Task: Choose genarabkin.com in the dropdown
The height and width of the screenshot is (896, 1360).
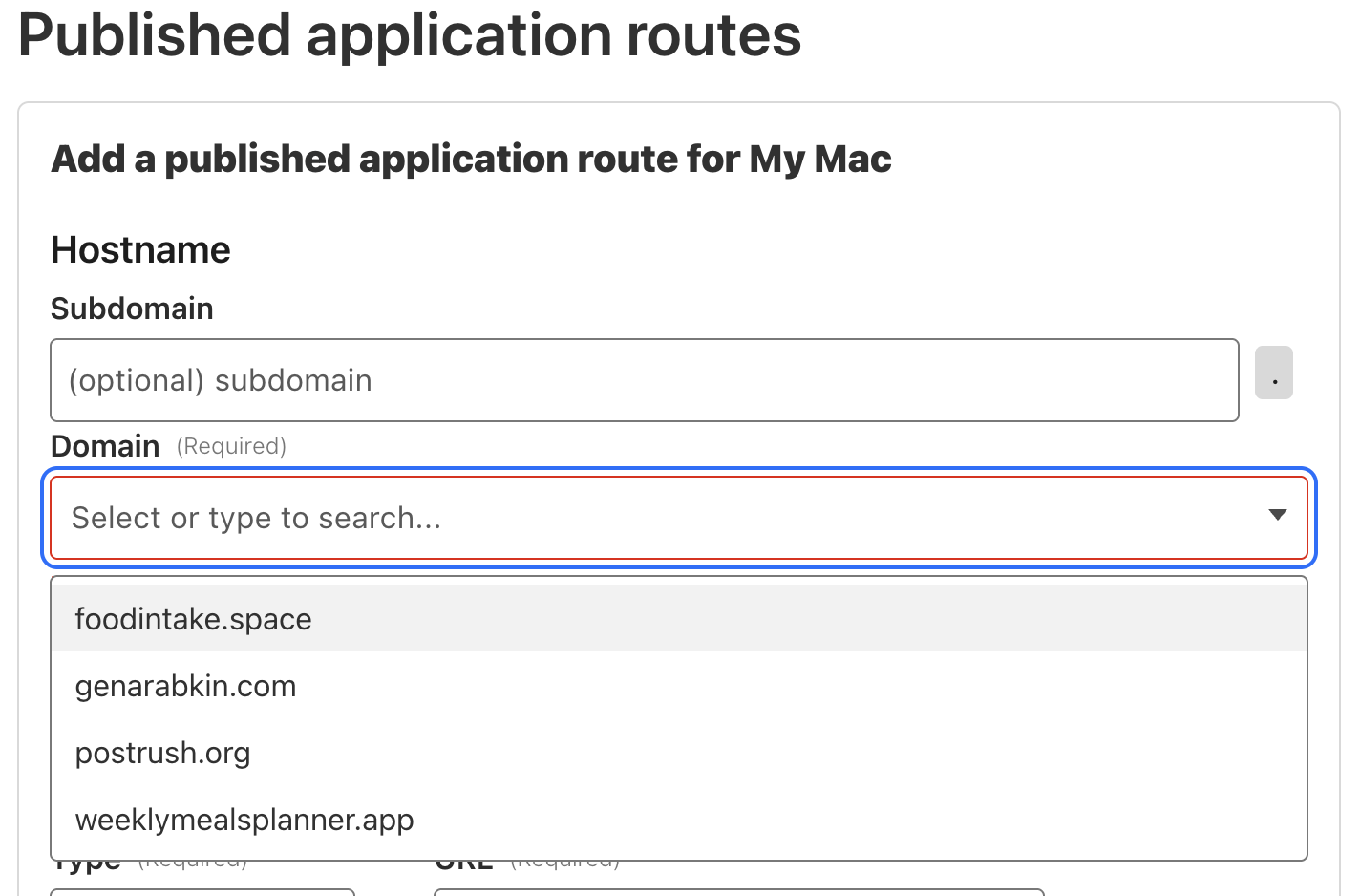Action: [185, 686]
